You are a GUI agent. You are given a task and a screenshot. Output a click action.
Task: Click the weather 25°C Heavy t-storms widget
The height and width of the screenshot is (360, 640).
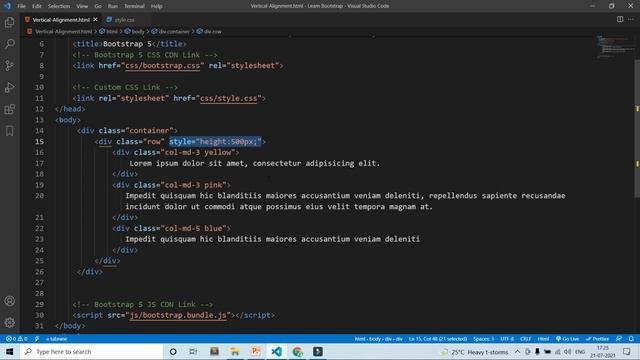[x=475, y=352]
